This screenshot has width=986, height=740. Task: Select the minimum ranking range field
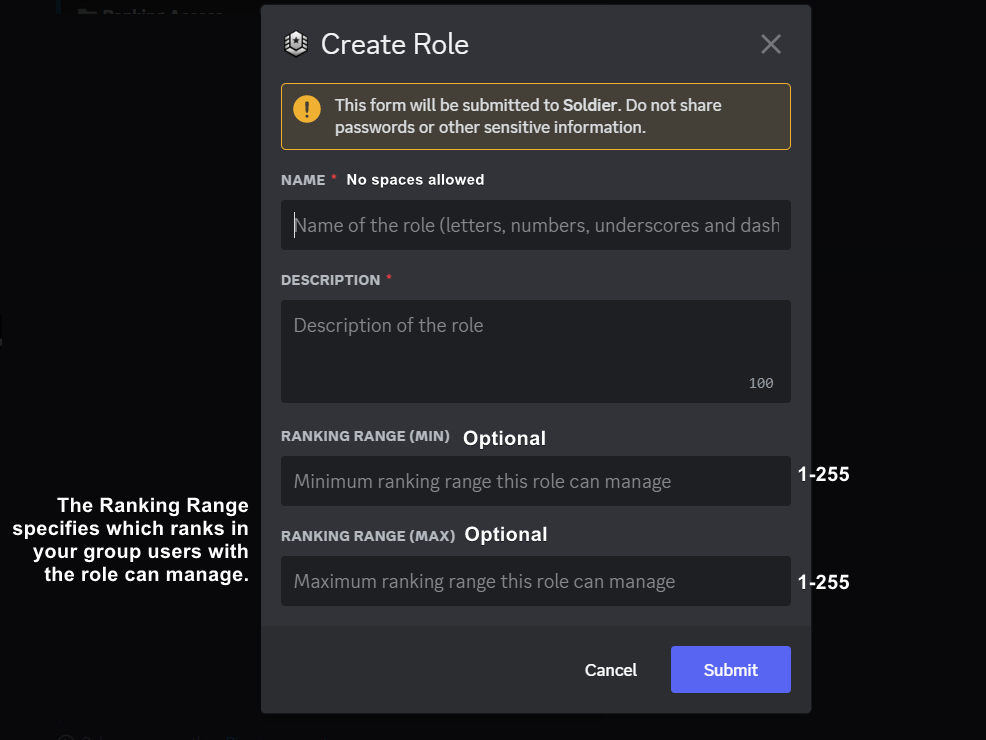[x=536, y=481]
